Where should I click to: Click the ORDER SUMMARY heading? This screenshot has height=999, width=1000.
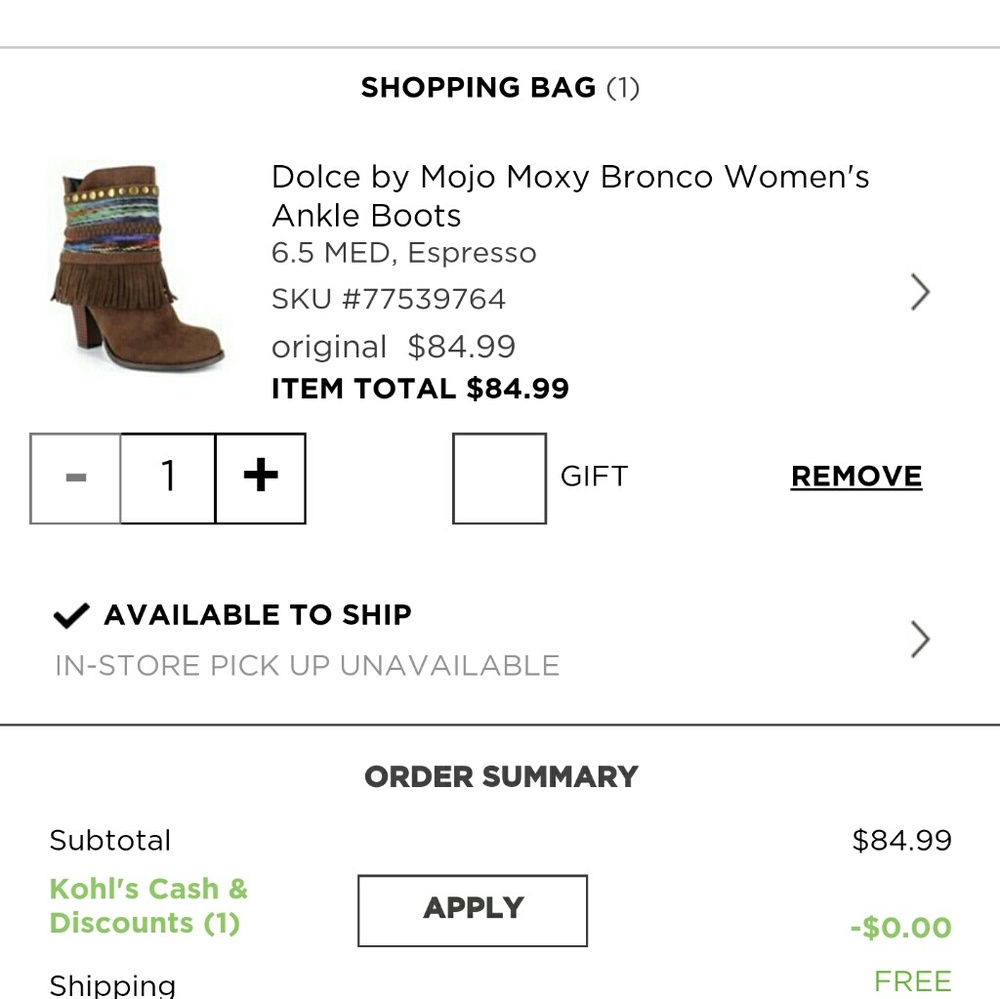[x=500, y=776]
